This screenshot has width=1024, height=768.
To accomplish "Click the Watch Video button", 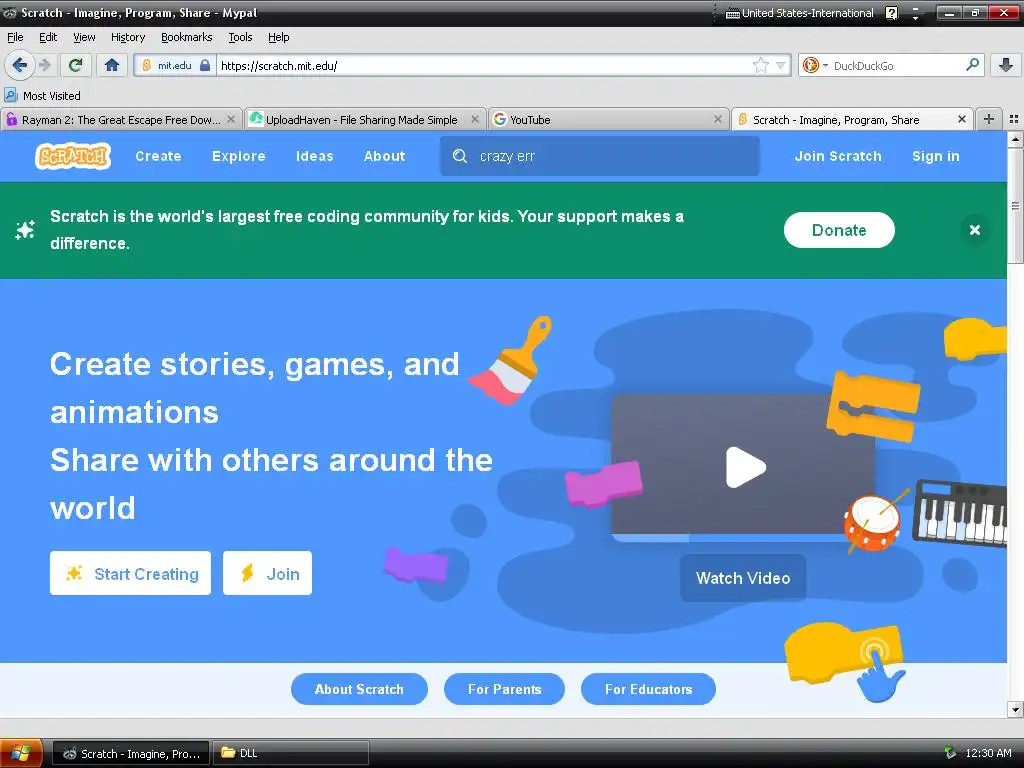I will tap(743, 578).
